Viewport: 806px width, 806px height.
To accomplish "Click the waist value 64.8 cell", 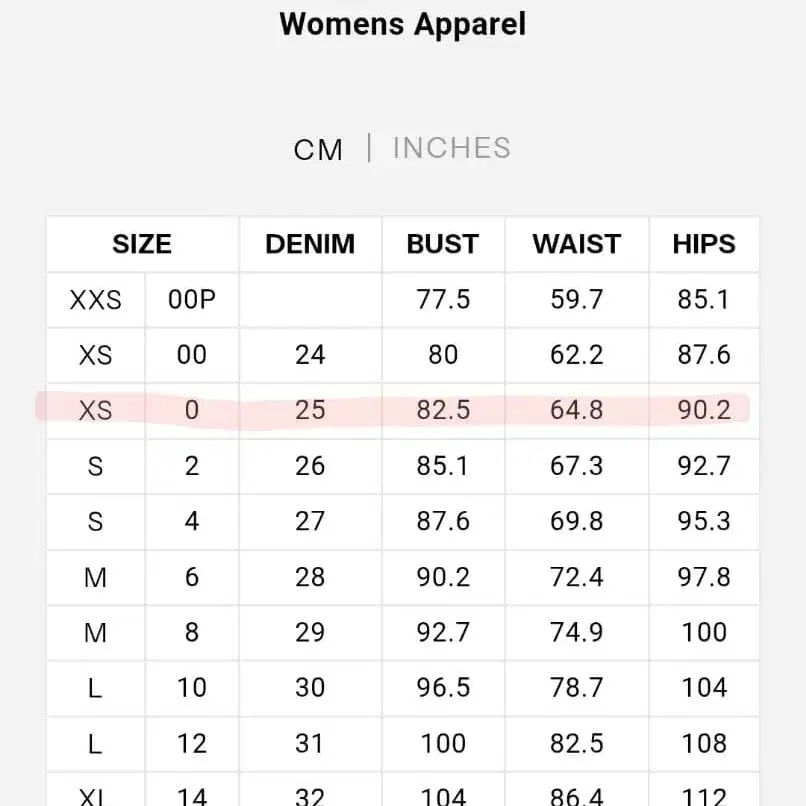I will (576, 410).
